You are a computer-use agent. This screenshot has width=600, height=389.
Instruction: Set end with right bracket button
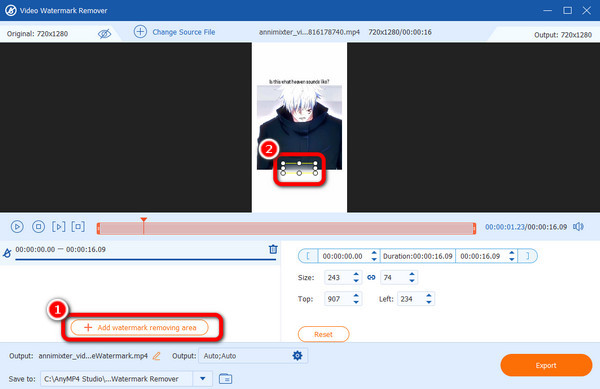tap(528, 256)
